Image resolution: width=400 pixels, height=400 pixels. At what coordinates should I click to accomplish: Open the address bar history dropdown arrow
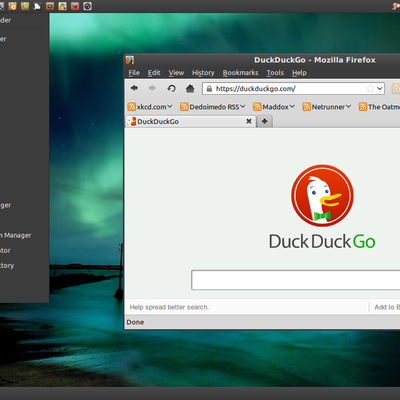(380, 89)
